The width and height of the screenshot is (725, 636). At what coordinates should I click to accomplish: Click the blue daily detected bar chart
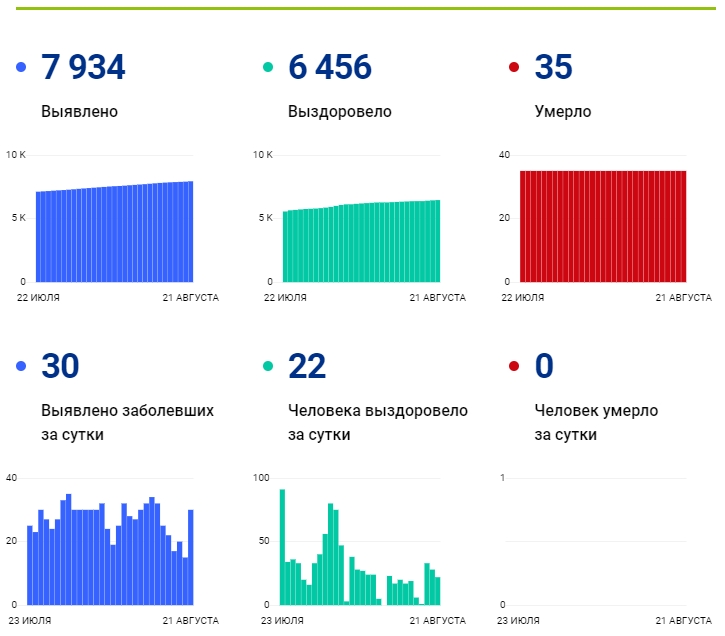tap(110, 550)
